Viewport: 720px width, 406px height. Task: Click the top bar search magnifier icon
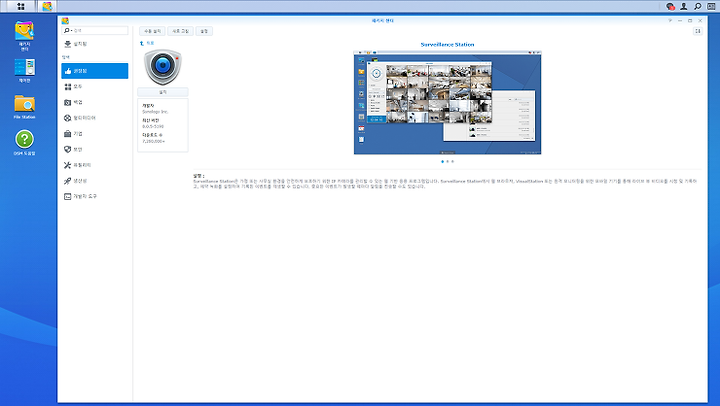[x=698, y=6]
